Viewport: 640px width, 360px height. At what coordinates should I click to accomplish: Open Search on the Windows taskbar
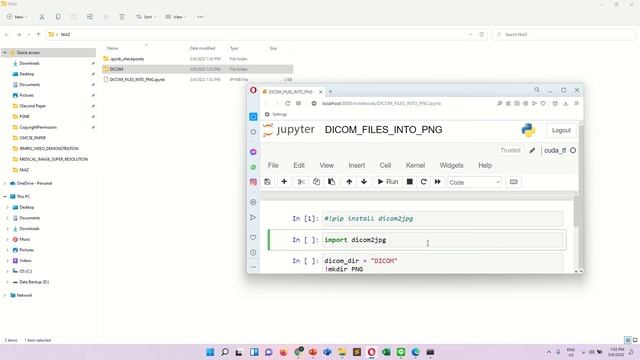point(225,352)
